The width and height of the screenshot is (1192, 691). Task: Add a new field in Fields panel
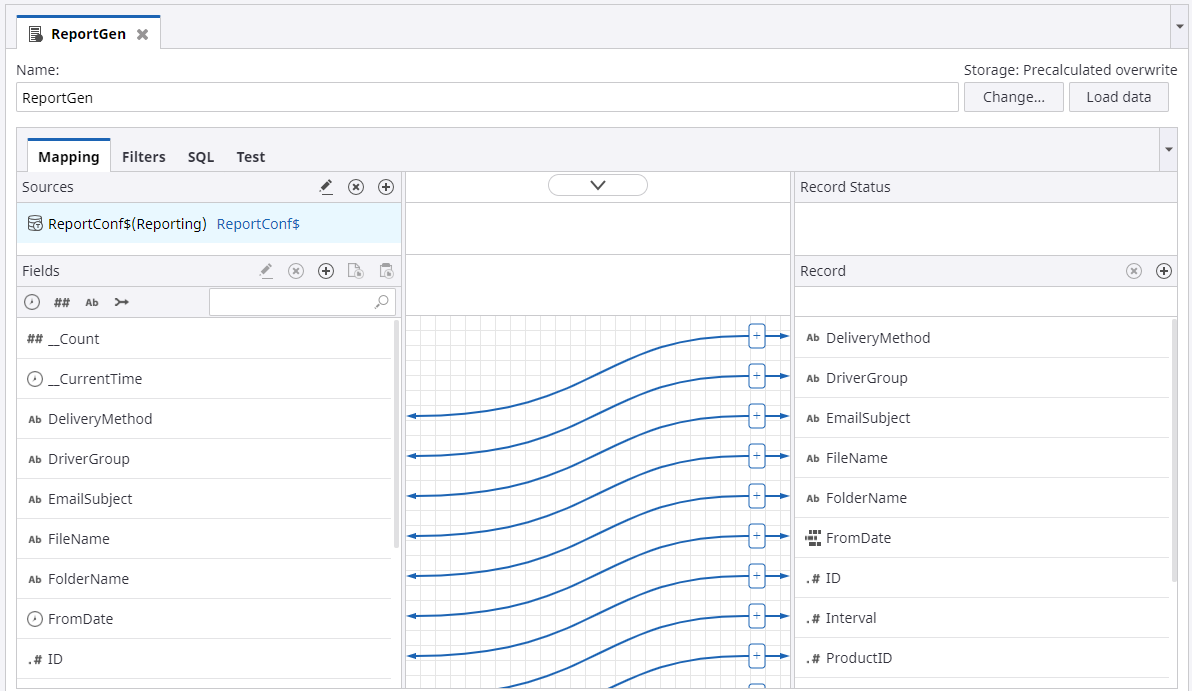coord(326,271)
